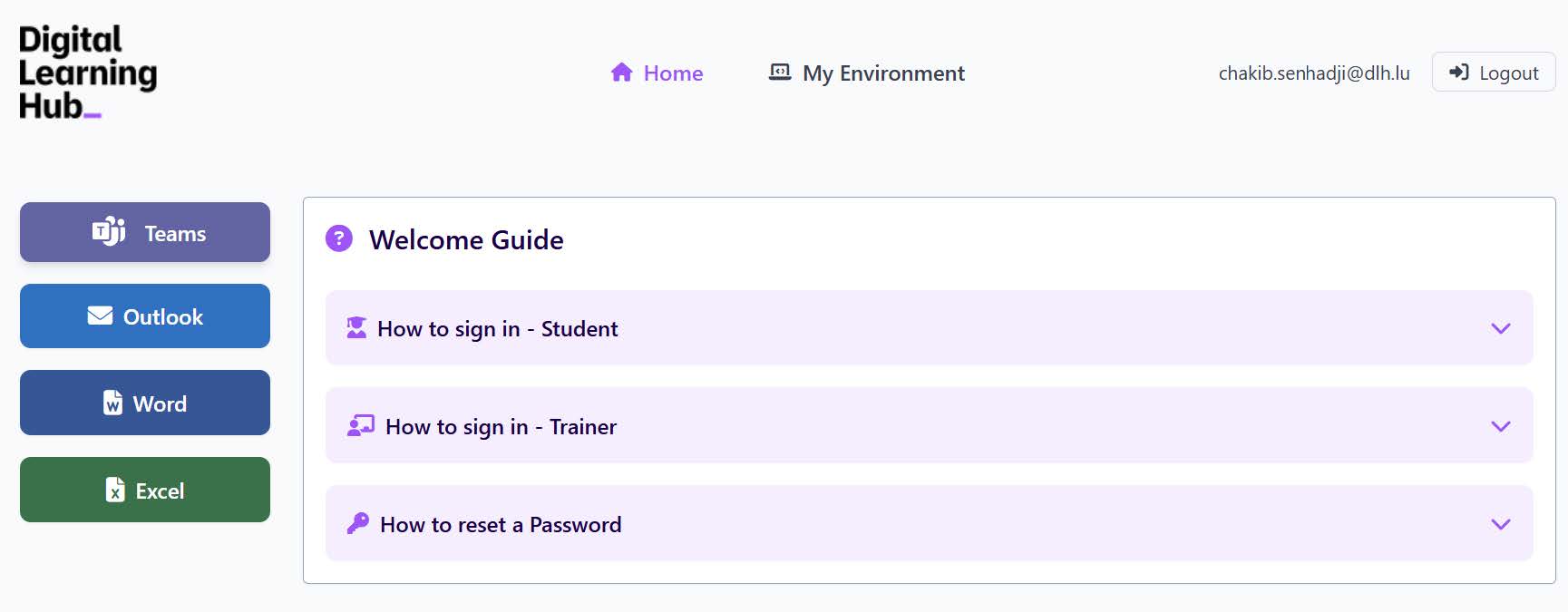Expand the How to sign in - Student chevron

pyautogui.click(x=1501, y=328)
